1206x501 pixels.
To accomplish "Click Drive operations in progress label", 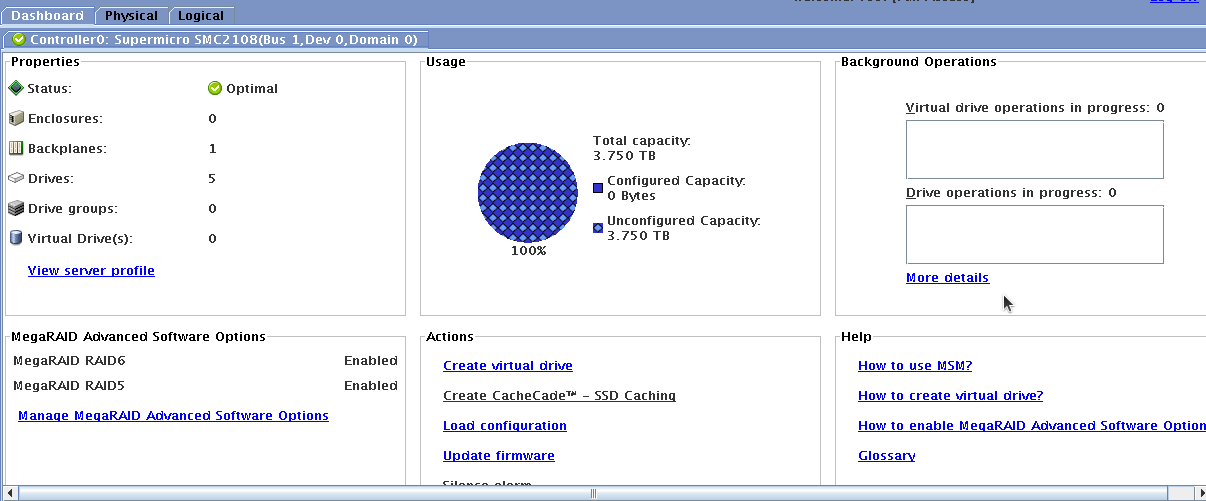I will (1011, 192).
